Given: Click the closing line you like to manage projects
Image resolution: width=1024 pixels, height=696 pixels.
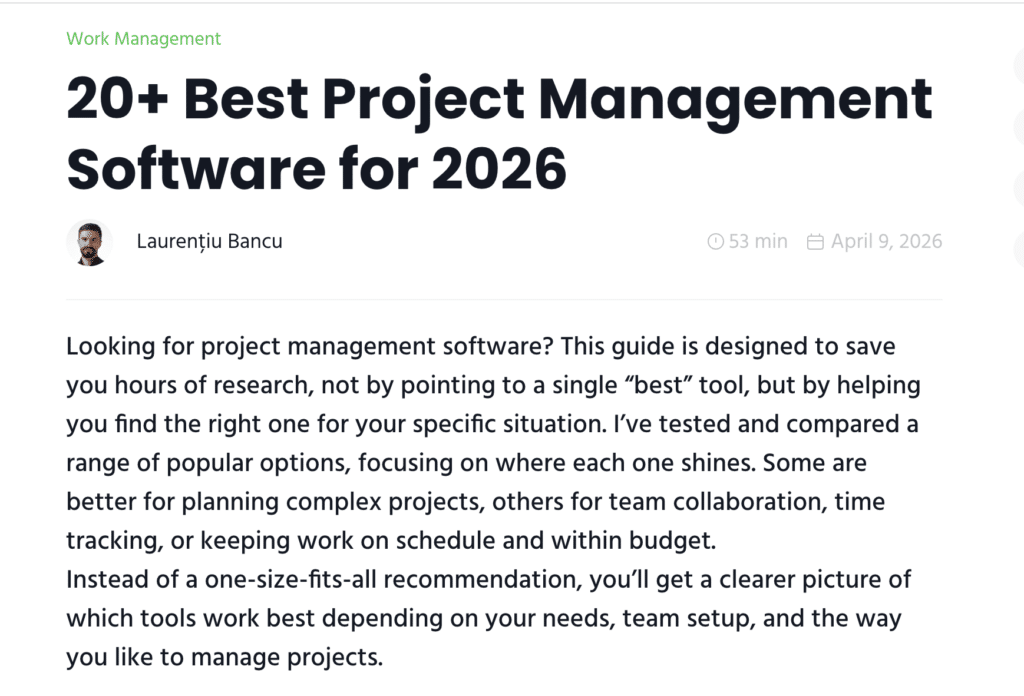Looking at the screenshot, I should coord(224,657).
